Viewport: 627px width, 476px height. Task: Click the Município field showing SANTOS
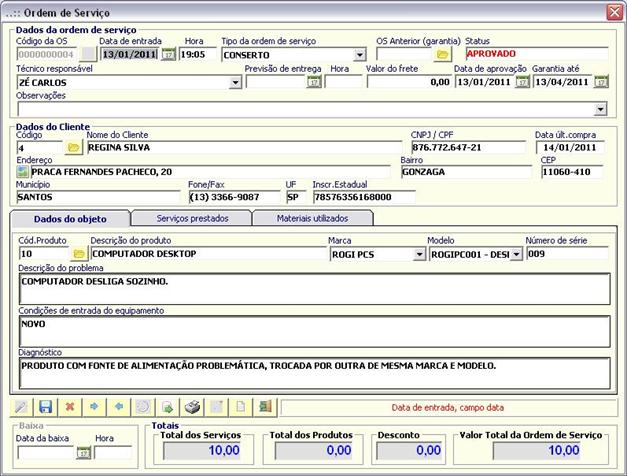[98, 197]
